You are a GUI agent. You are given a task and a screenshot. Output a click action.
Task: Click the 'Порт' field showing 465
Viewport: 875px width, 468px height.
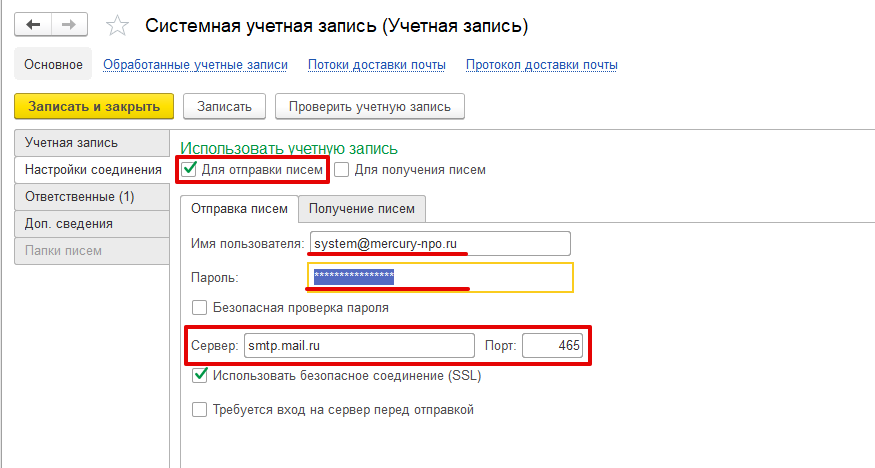tap(552, 345)
